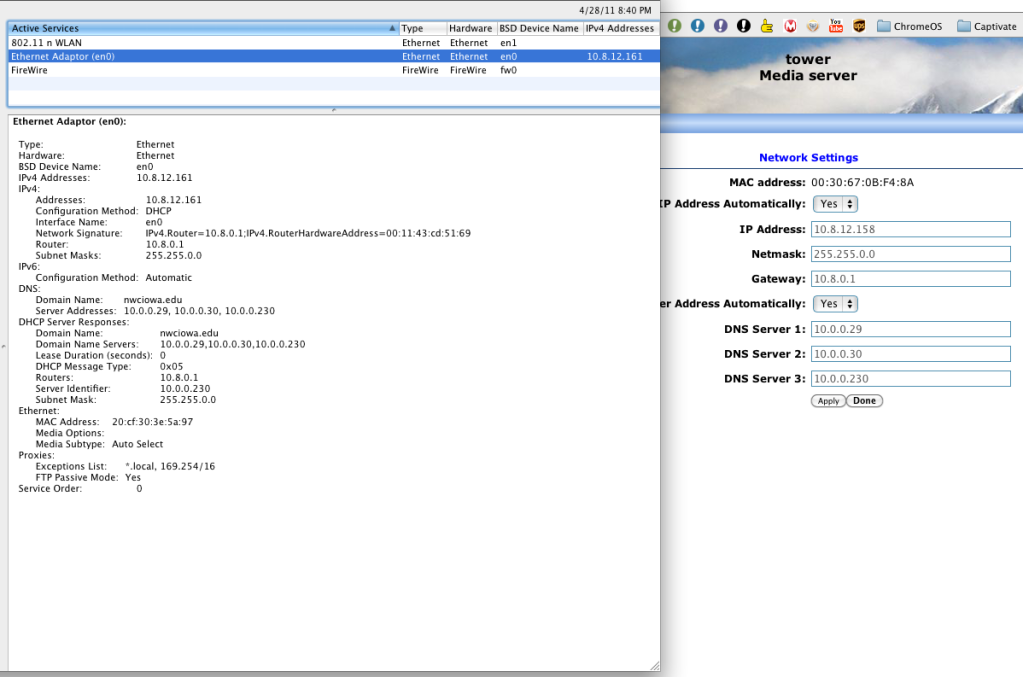Click the black exclamation bookmark icon
This screenshot has height=677, width=1023.
743,26
